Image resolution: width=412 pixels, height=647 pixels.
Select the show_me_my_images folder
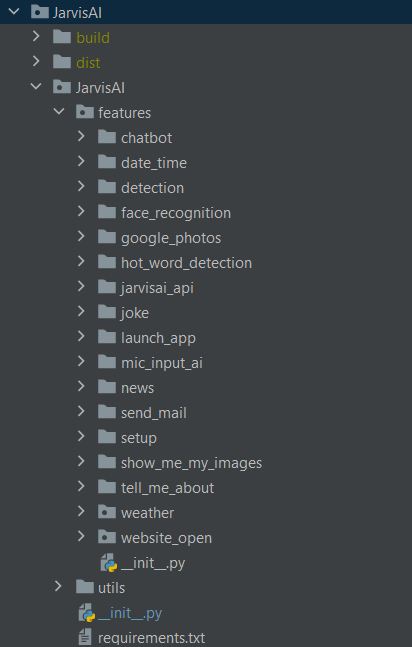click(x=191, y=463)
